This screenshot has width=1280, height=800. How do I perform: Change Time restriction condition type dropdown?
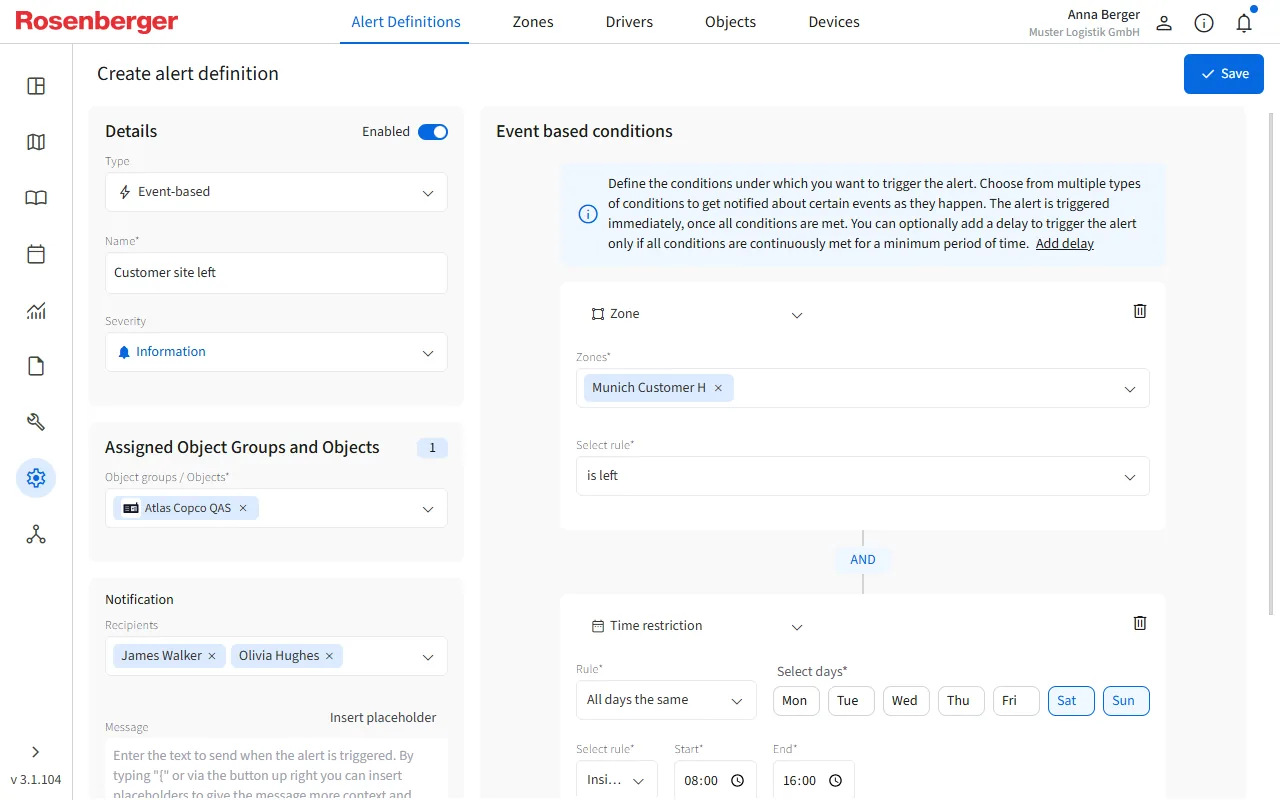click(696, 626)
